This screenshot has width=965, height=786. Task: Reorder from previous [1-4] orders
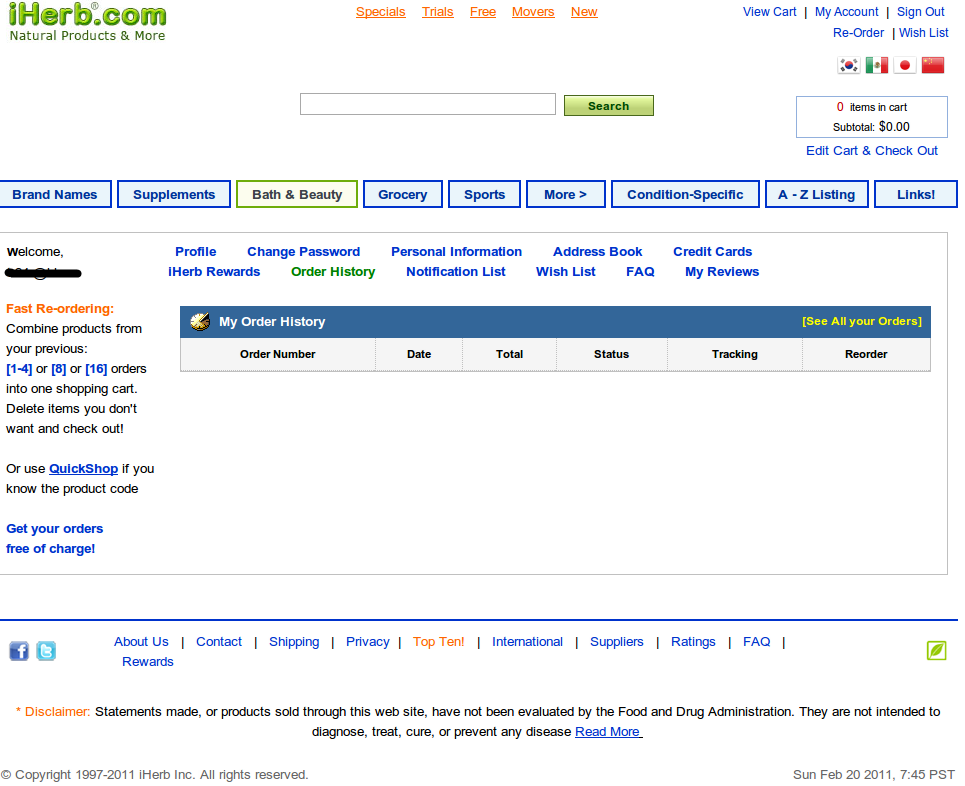pos(19,369)
